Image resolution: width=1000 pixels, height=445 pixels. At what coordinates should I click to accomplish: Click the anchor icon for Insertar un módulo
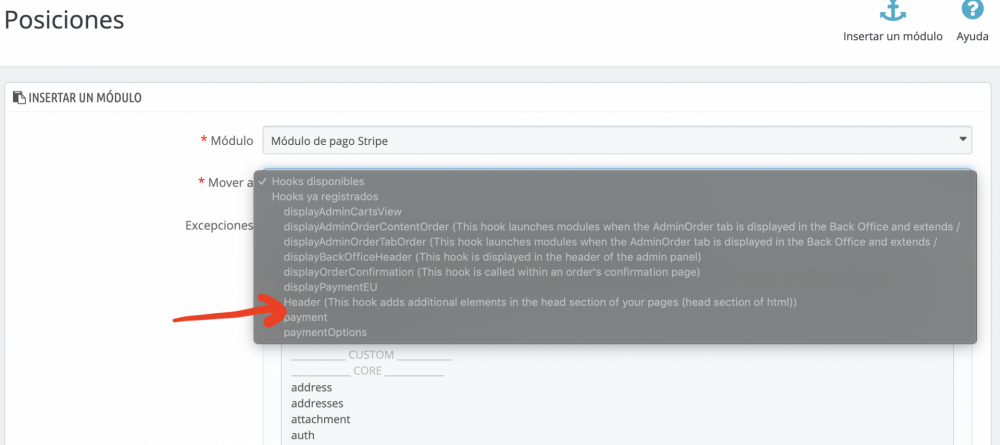pos(893,9)
